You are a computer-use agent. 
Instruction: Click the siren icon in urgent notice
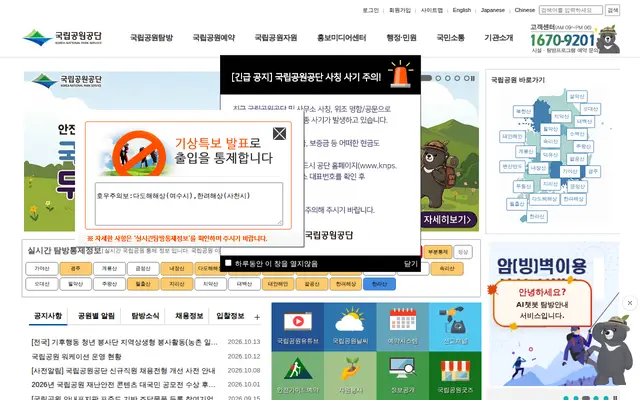(x=400, y=74)
